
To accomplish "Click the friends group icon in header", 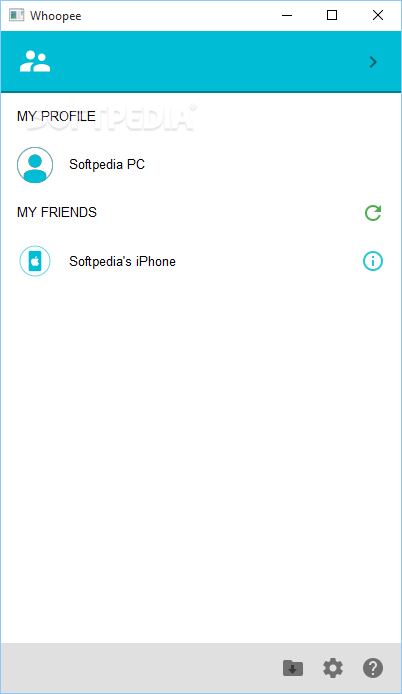I will (35, 62).
